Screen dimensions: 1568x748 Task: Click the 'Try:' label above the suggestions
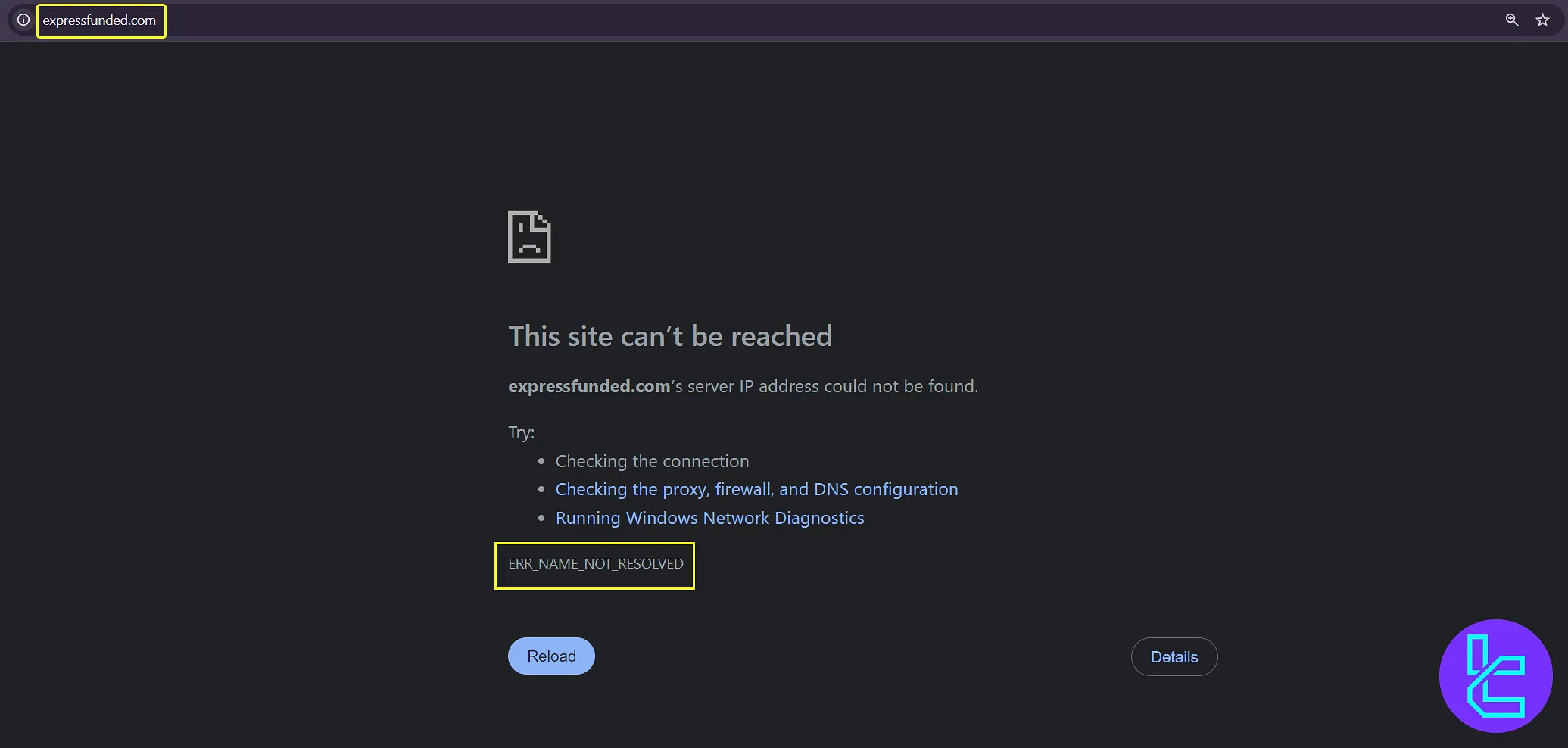521,432
